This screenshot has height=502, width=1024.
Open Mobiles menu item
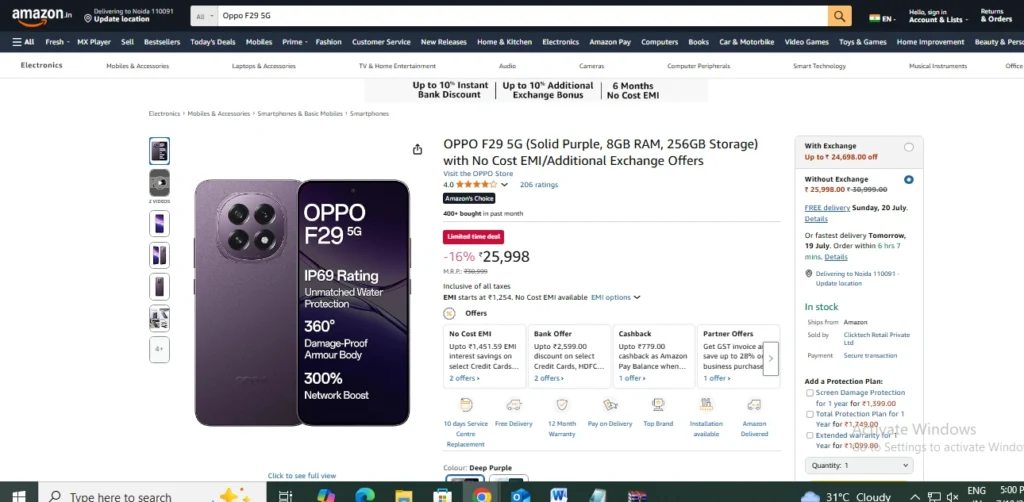tap(259, 42)
